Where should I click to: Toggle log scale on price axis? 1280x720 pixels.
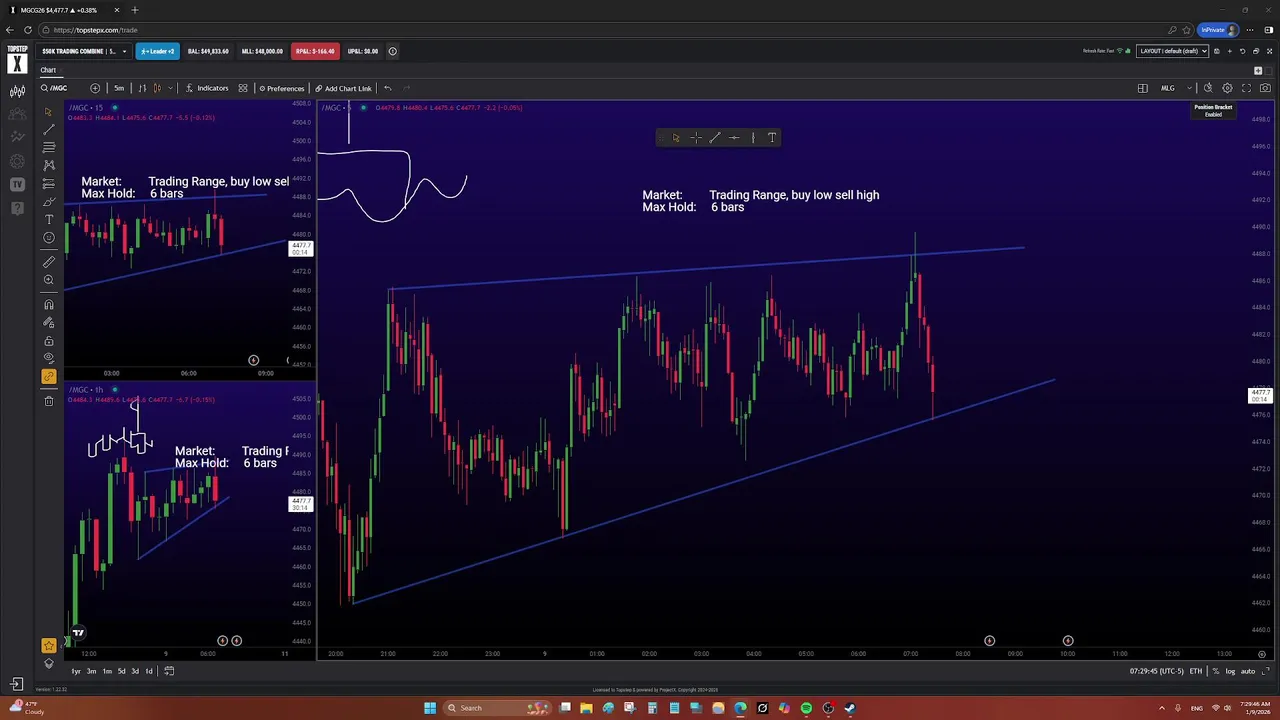tap(1230, 671)
